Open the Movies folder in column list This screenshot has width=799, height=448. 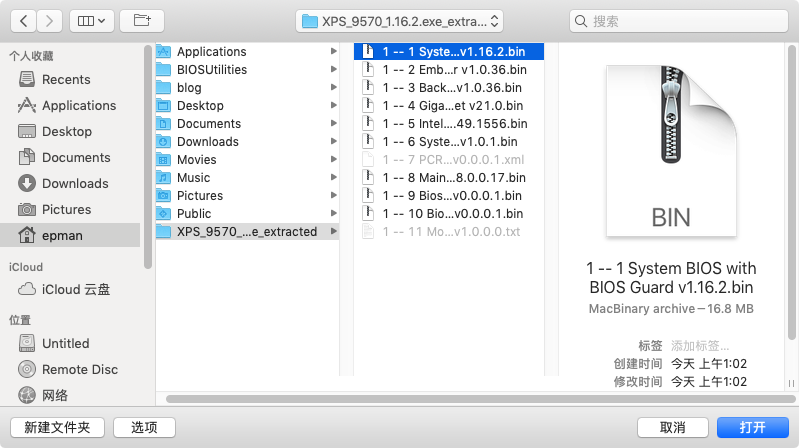click(x=196, y=160)
